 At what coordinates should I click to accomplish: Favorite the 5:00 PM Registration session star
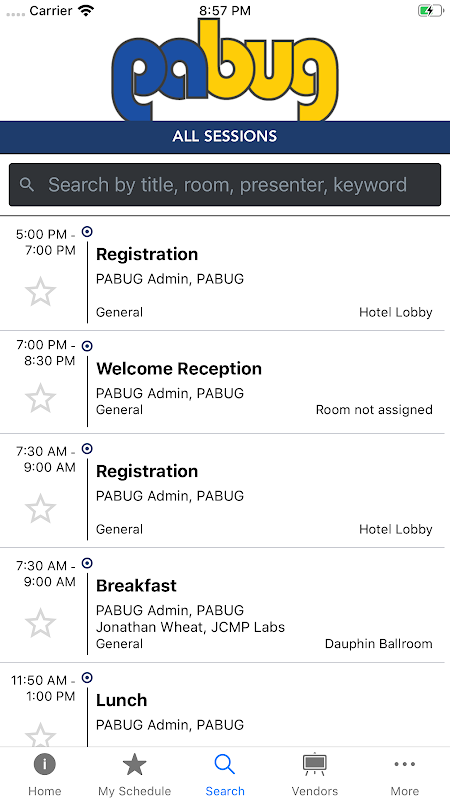click(40, 292)
